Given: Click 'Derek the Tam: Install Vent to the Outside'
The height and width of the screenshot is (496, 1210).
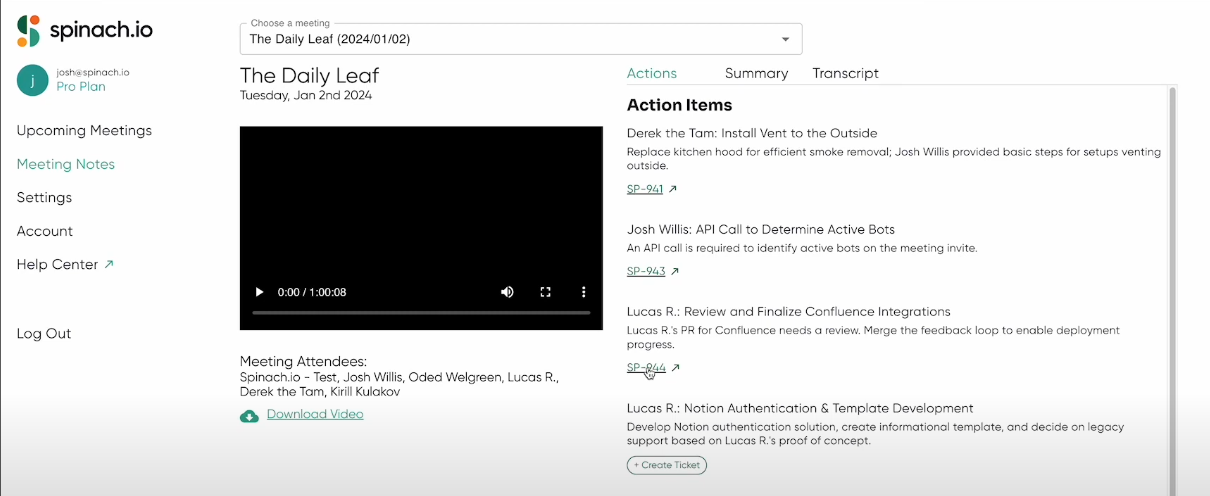Looking at the screenshot, I should (x=752, y=133).
